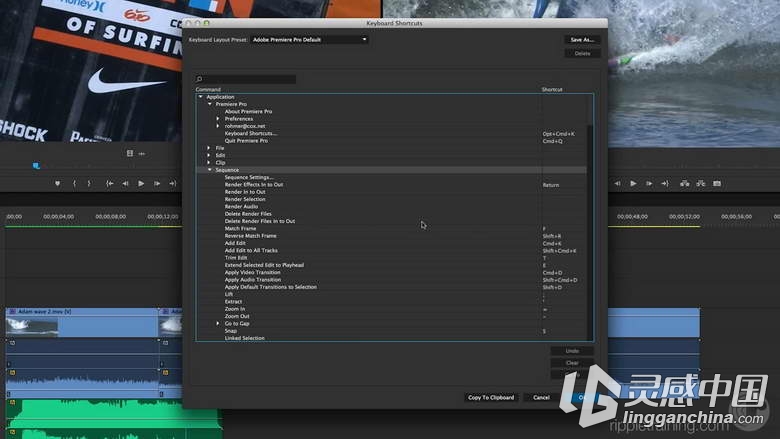Click the shortcut search field

pyautogui.click(x=246, y=79)
